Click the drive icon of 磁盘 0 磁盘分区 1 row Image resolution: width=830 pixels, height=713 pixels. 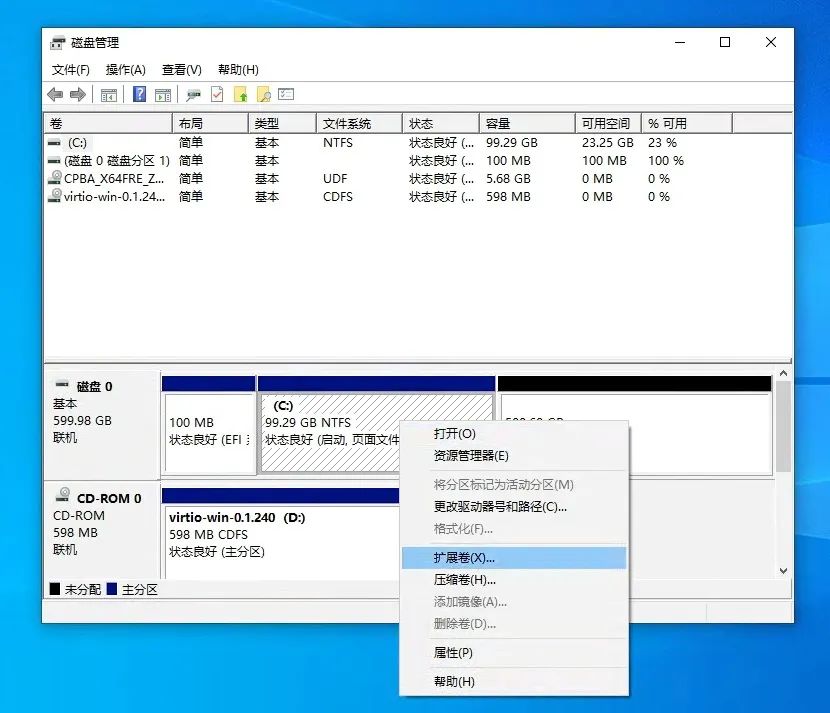pyautogui.click(x=54, y=160)
